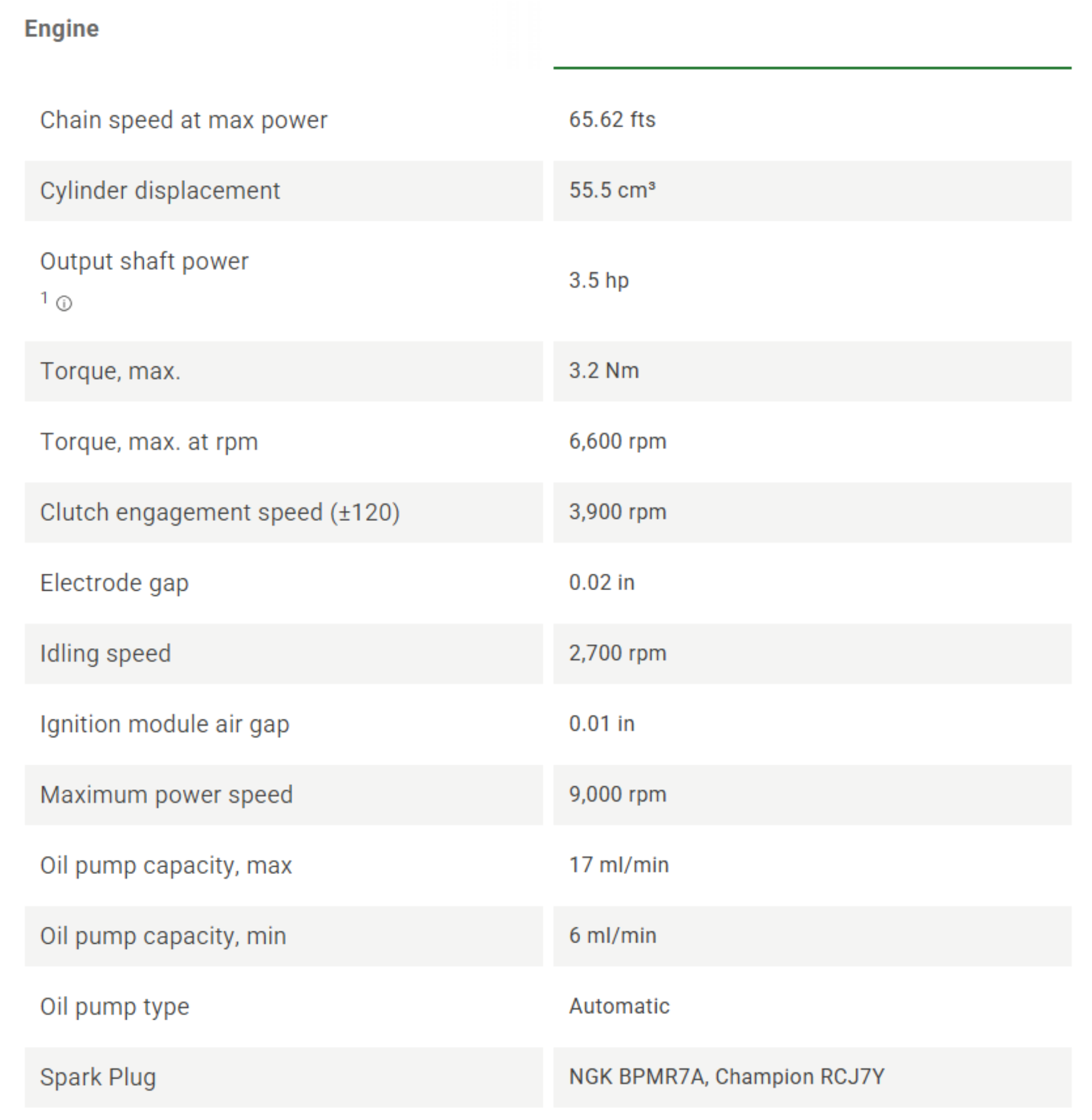This screenshot has height=1120, width=1092.
Task: Select the Clutch engagement speed label
Action: (x=220, y=512)
